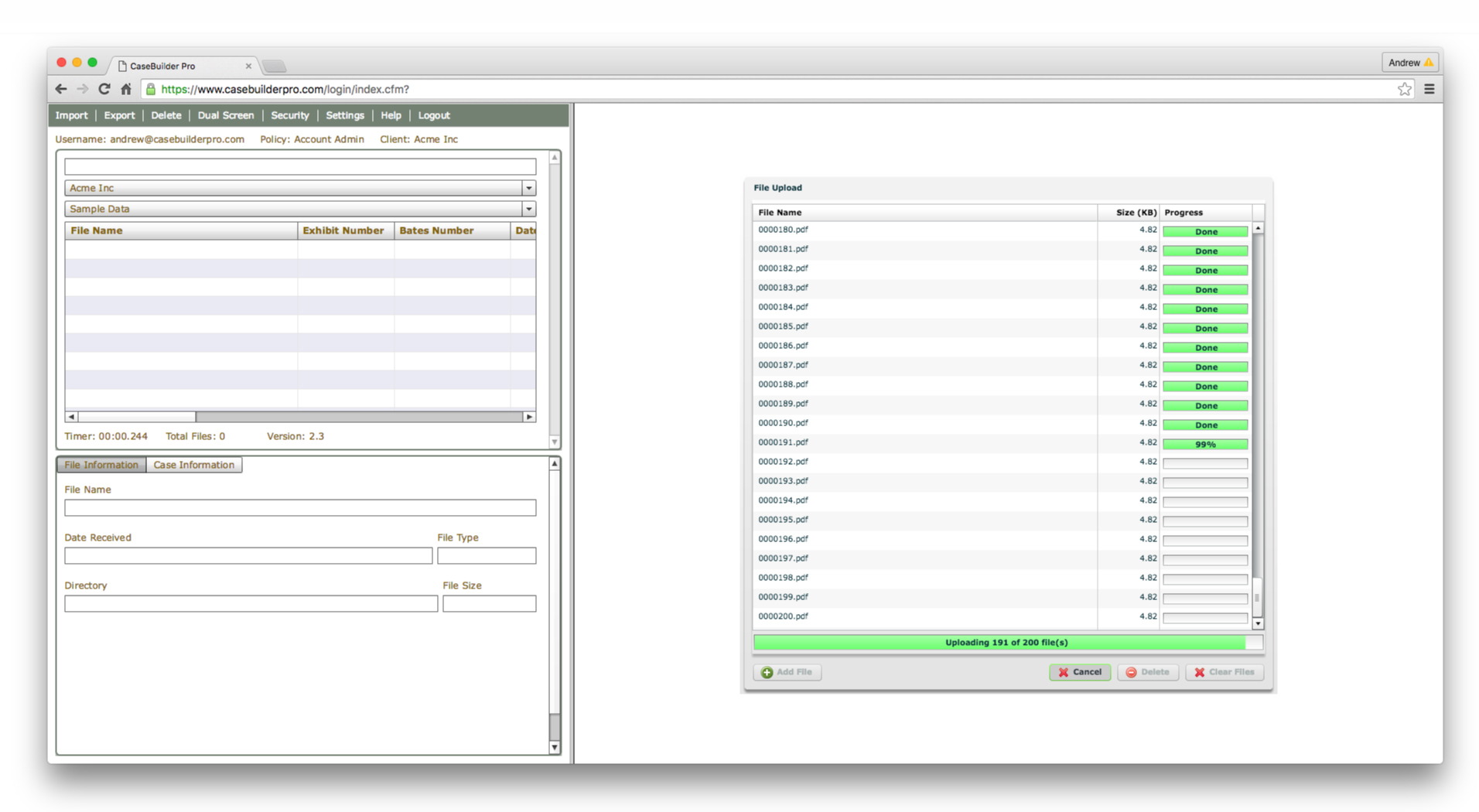This screenshot has width=1479, height=812.
Task: Cancel the file upload
Action: pyautogui.click(x=1080, y=672)
